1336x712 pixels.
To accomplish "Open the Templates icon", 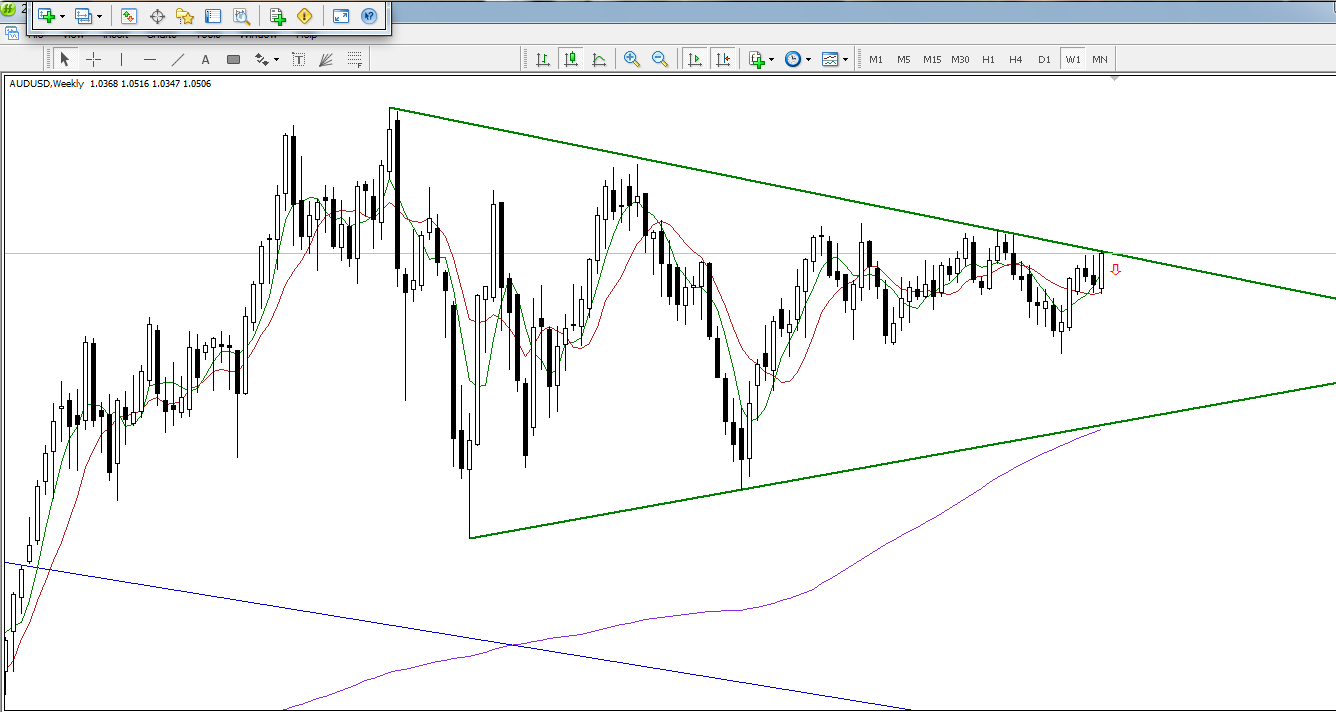I will tap(830, 60).
